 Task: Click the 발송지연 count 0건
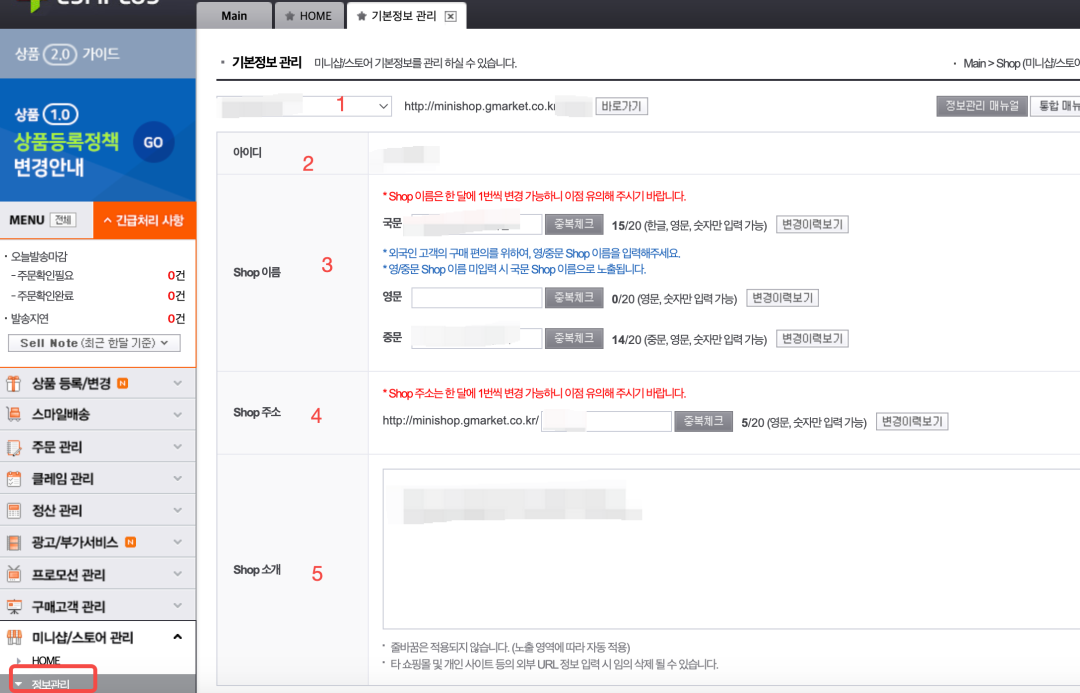click(176, 319)
